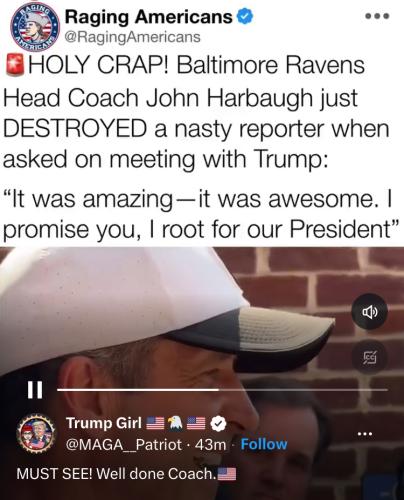The height and width of the screenshot is (500, 404).
Task: Seek on the video progress bar
Action: point(222,389)
